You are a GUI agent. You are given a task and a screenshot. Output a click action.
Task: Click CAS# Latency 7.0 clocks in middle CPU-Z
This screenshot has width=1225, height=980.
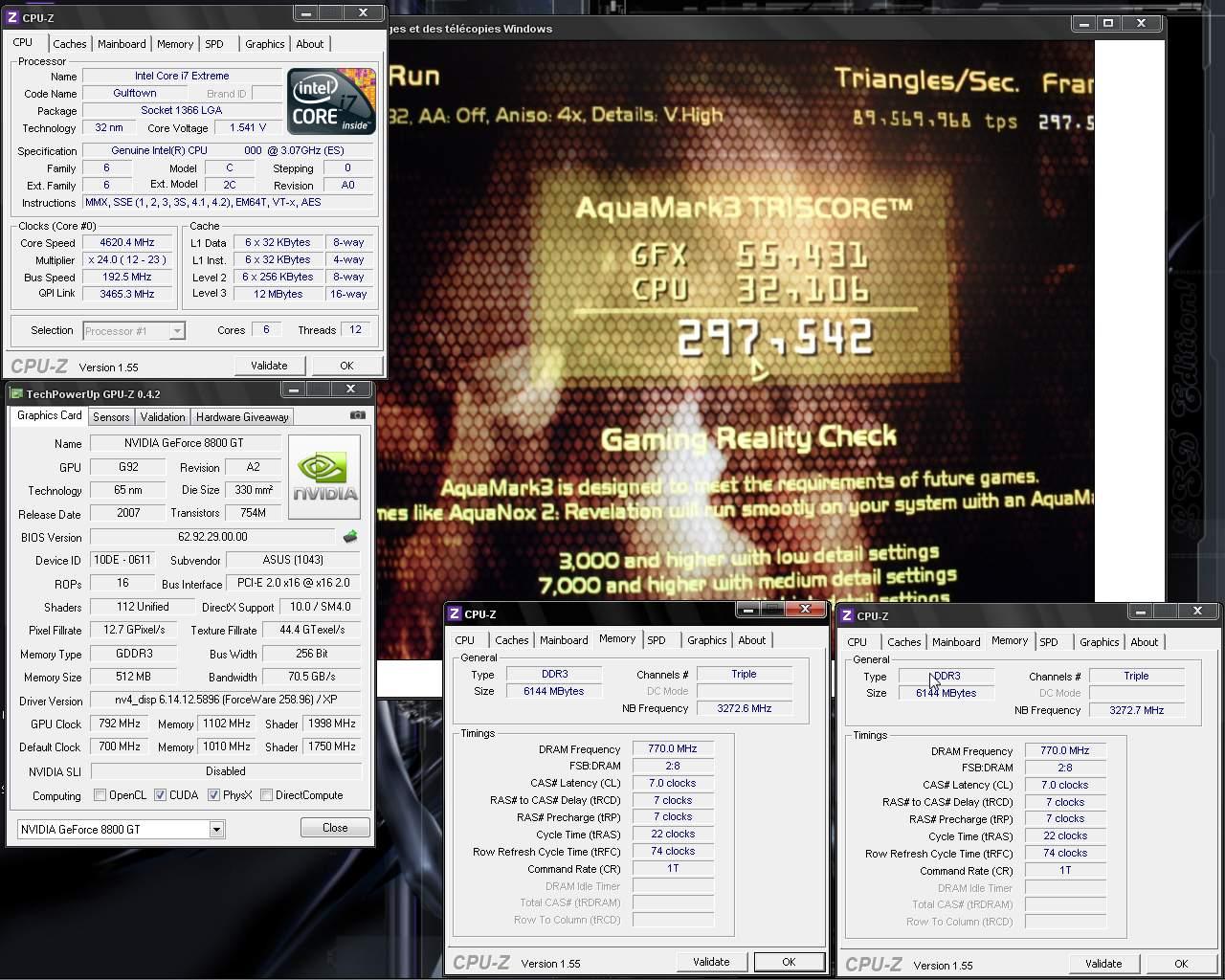pyautogui.click(x=673, y=783)
